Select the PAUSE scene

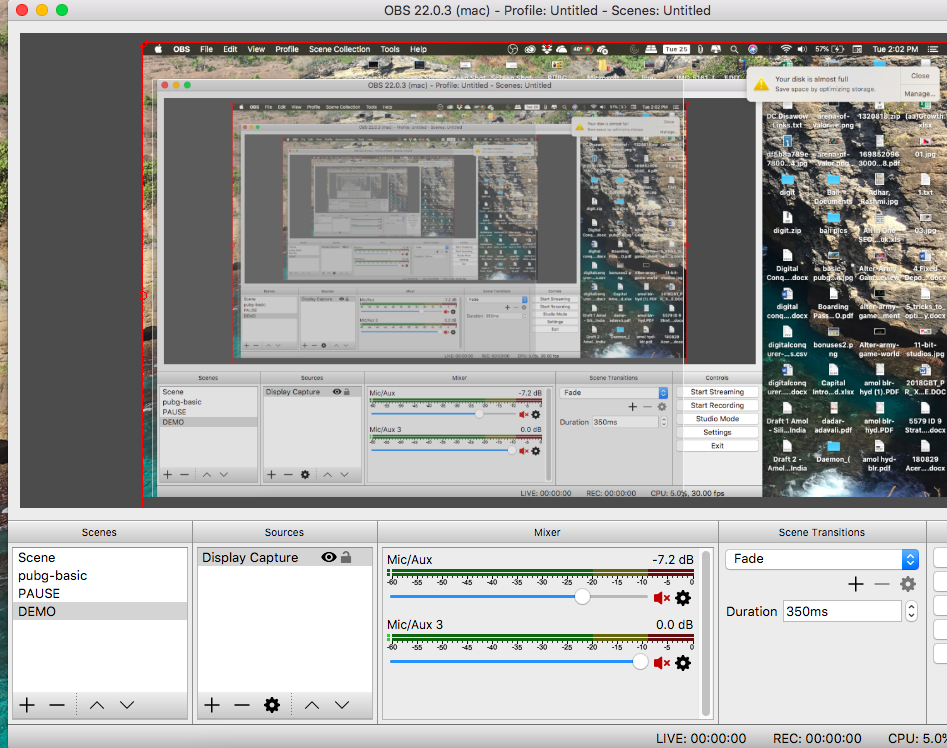pyautogui.click(x=100, y=593)
